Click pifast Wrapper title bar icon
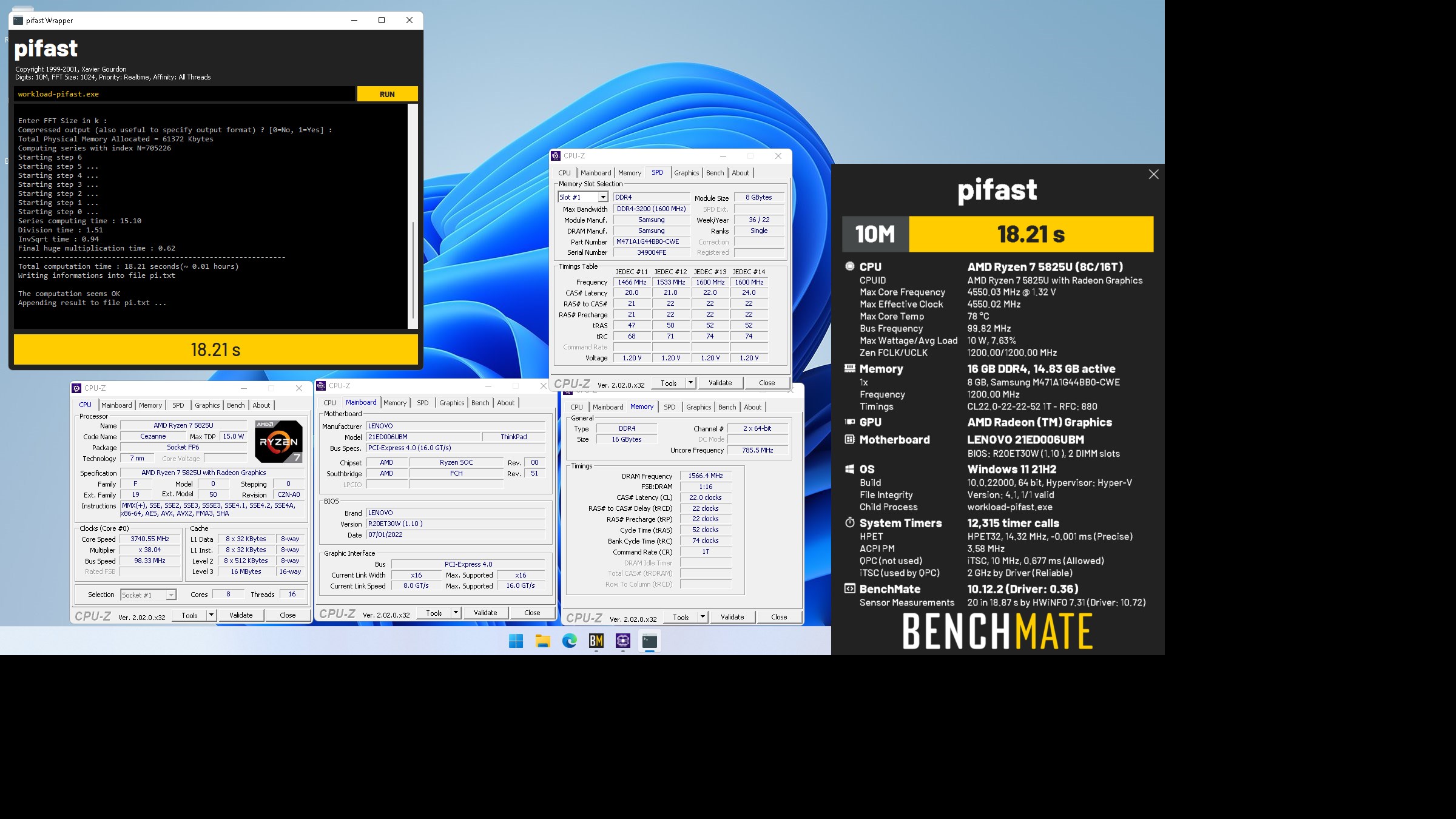Viewport: 1456px width, 819px height. 18,20
